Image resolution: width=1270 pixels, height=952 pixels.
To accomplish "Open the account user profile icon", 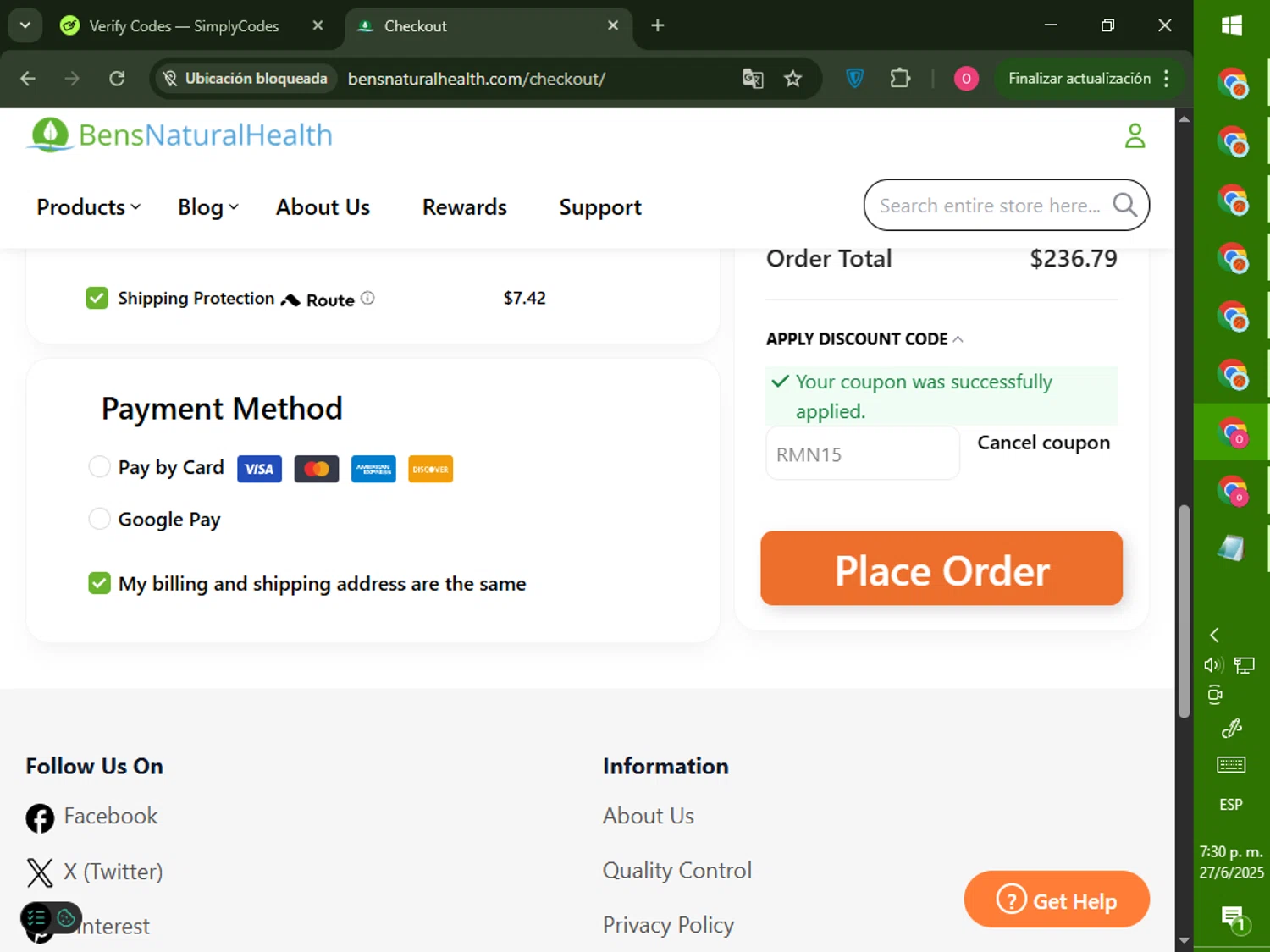I will 1135,135.
